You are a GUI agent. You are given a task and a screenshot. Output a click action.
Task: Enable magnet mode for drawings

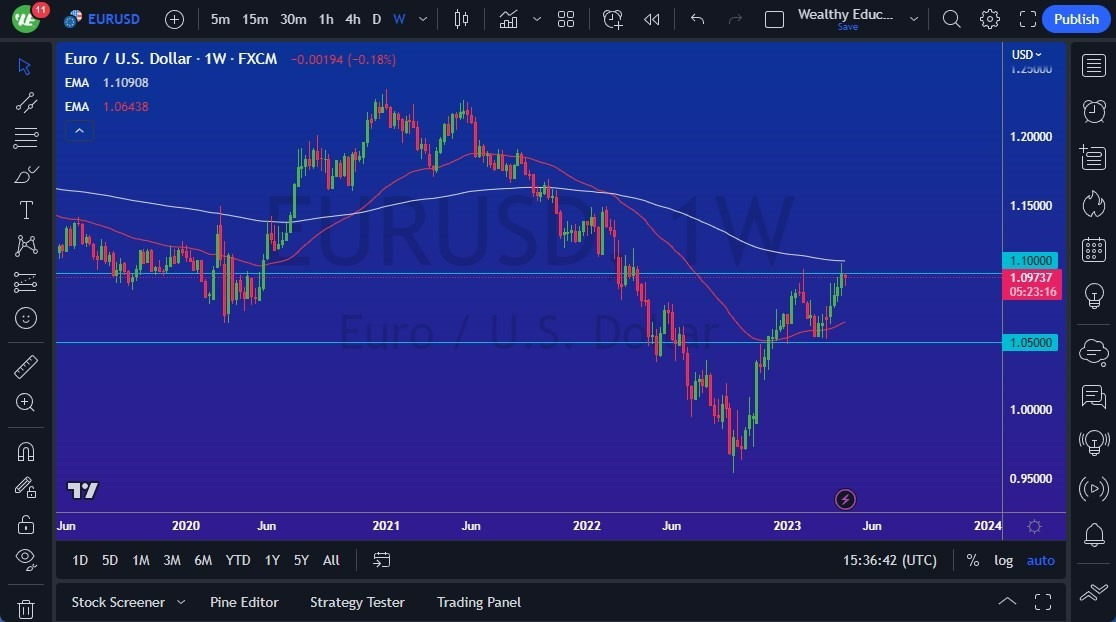[25, 451]
